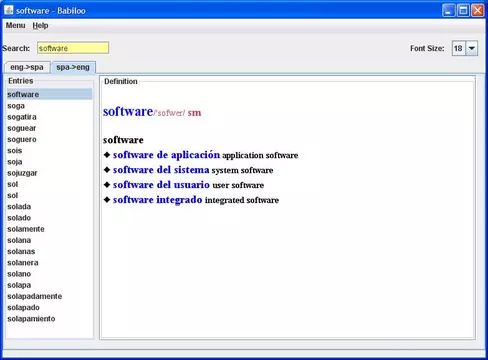
Task: Click the software integrado phrase
Action: 157,200
